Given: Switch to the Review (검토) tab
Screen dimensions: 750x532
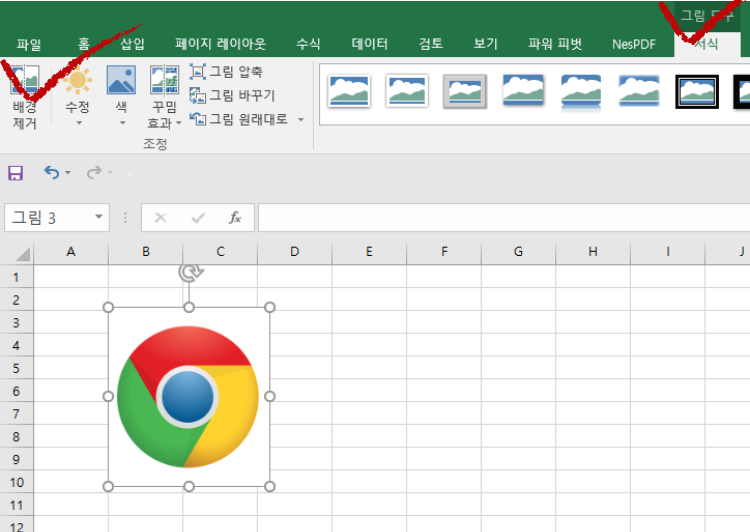Looking at the screenshot, I should [x=430, y=44].
